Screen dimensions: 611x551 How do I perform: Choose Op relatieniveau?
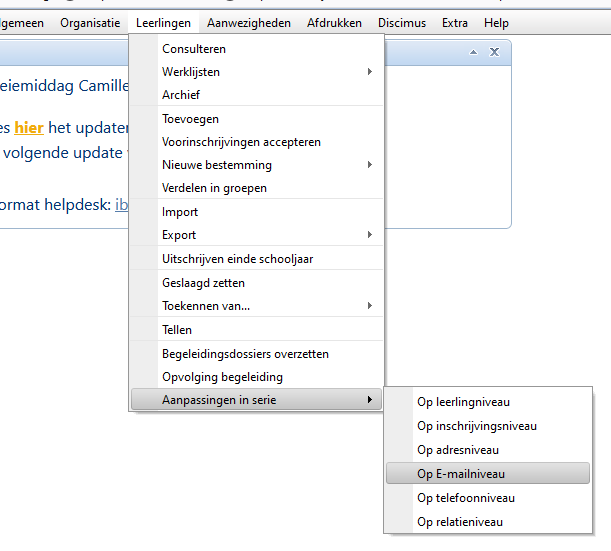point(460,522)
